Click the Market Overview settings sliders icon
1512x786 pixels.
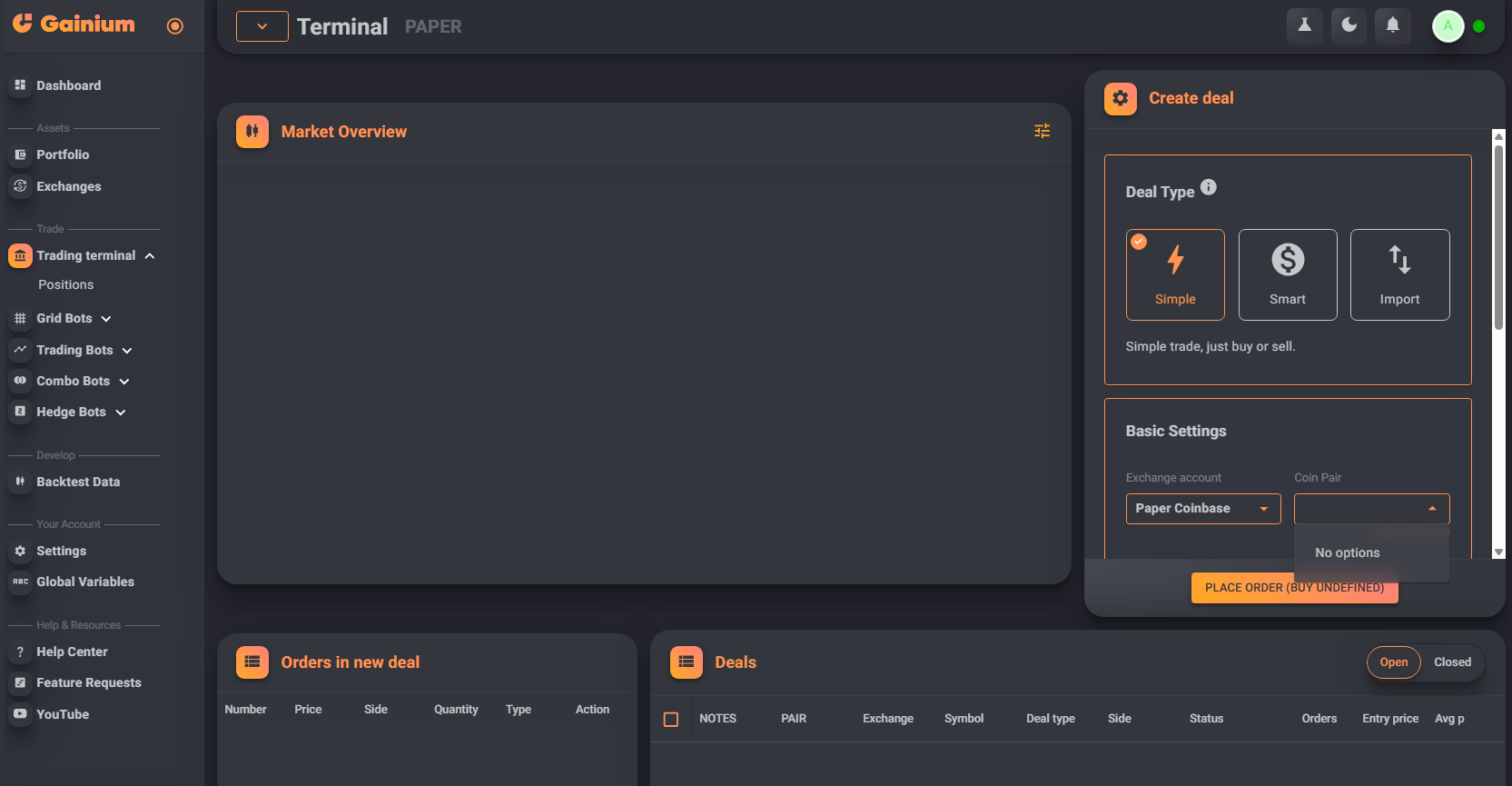pyautogui.click(x=1042, y=131)
